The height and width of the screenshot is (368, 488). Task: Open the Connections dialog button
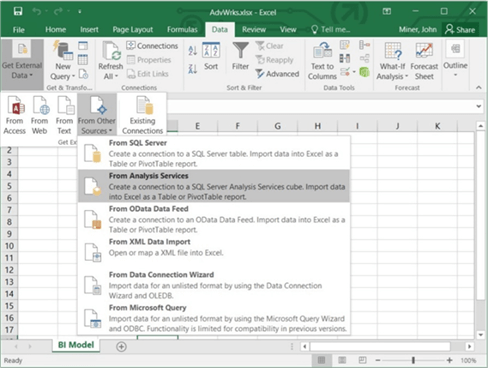pos(152,46)
